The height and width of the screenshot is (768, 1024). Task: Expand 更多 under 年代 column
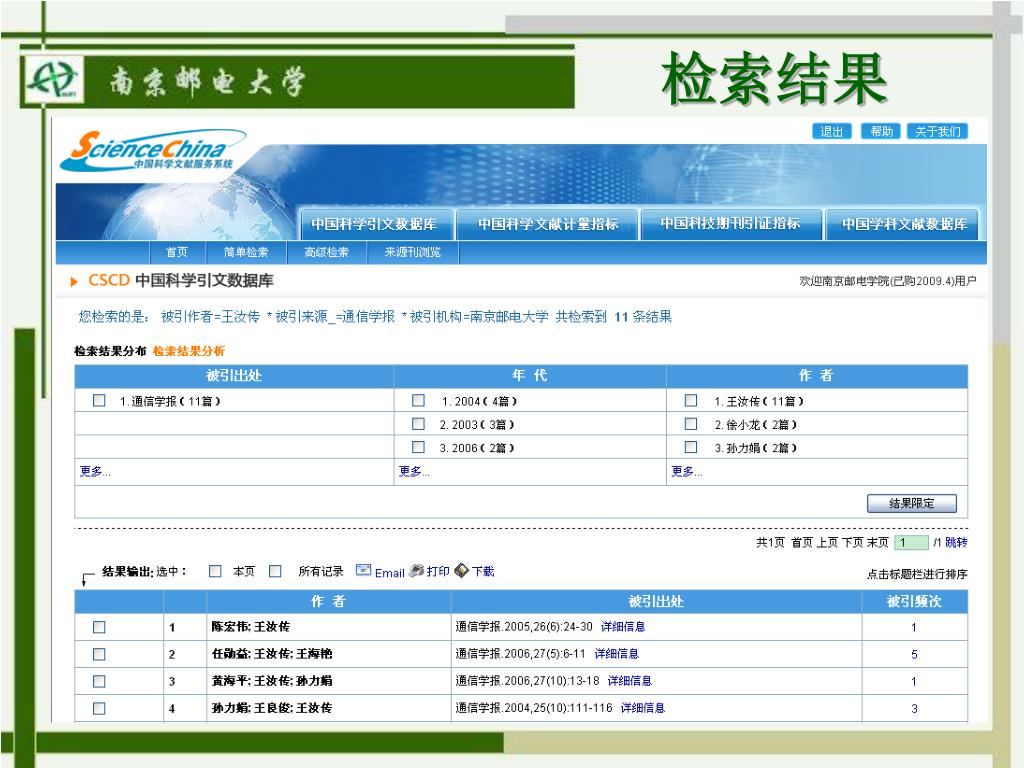click(414, 472)
